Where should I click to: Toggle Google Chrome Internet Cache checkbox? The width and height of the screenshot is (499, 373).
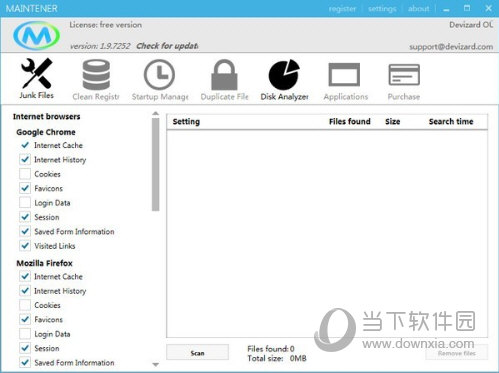[25, 145]
